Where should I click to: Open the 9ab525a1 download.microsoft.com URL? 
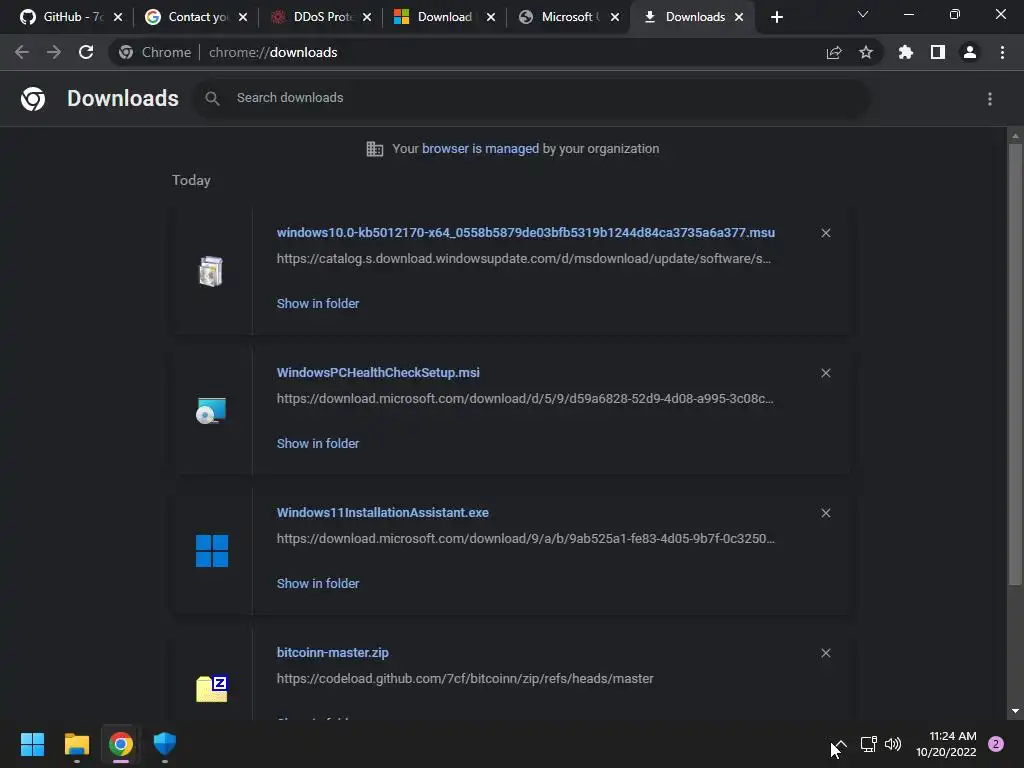(x=526, y=539)
